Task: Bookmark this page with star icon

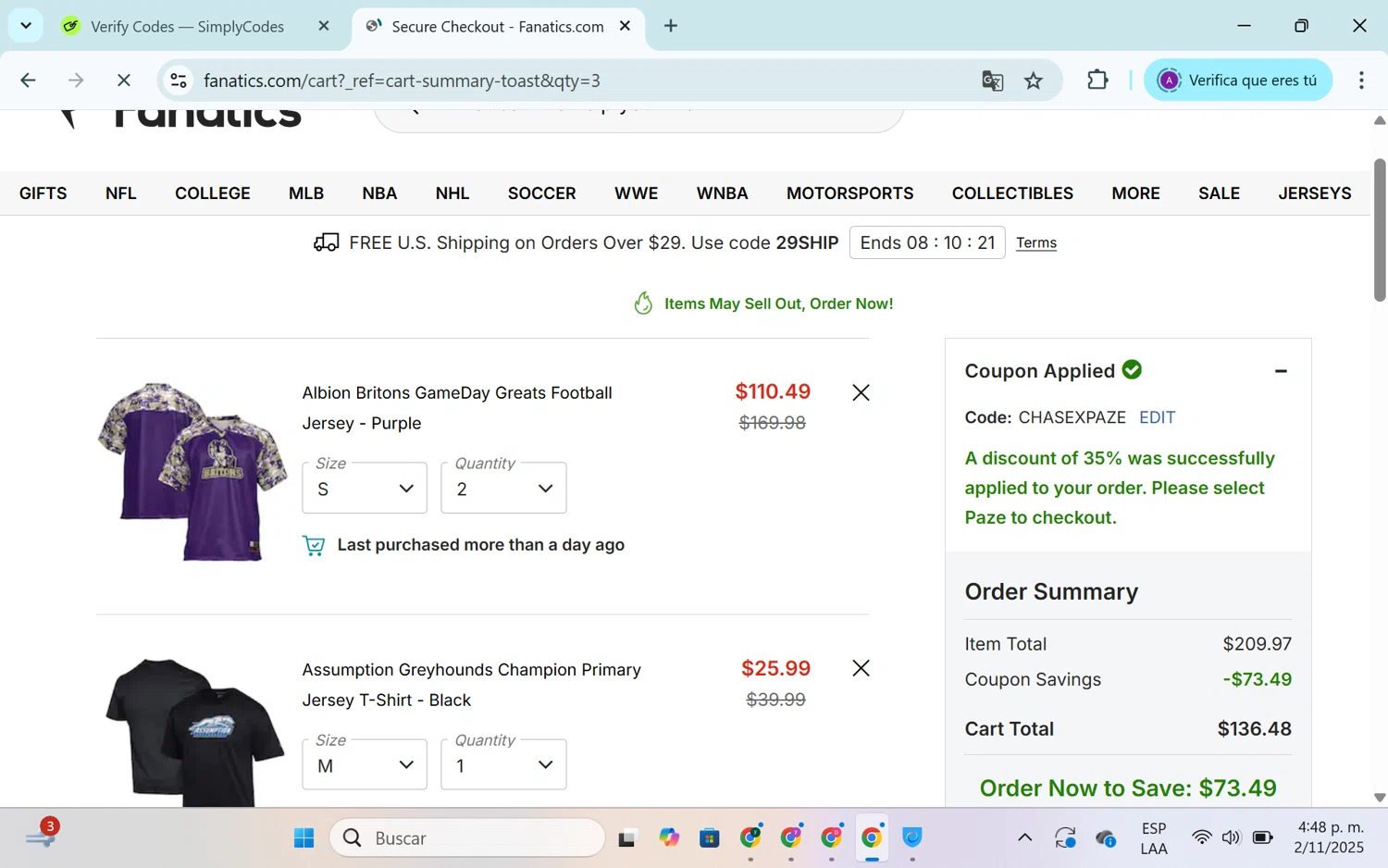Action: pyautogui.click(x=1034, y=81)
